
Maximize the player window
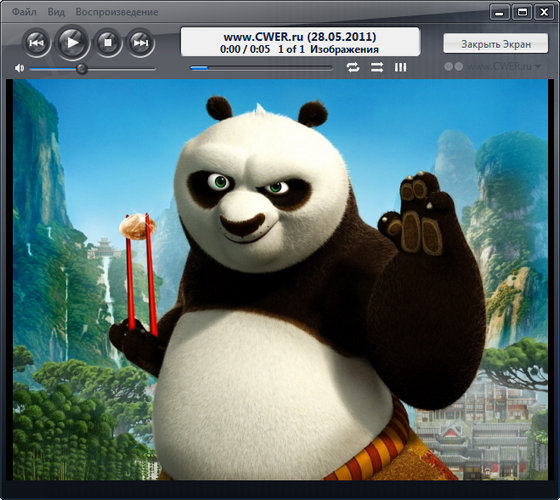(x=522, y=13)
